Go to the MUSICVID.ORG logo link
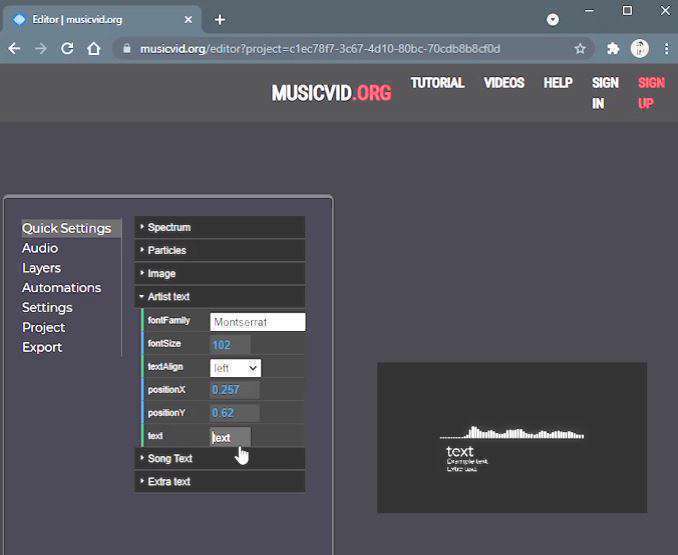The height and width of the screenshot is (555, 678). [332, 93]
